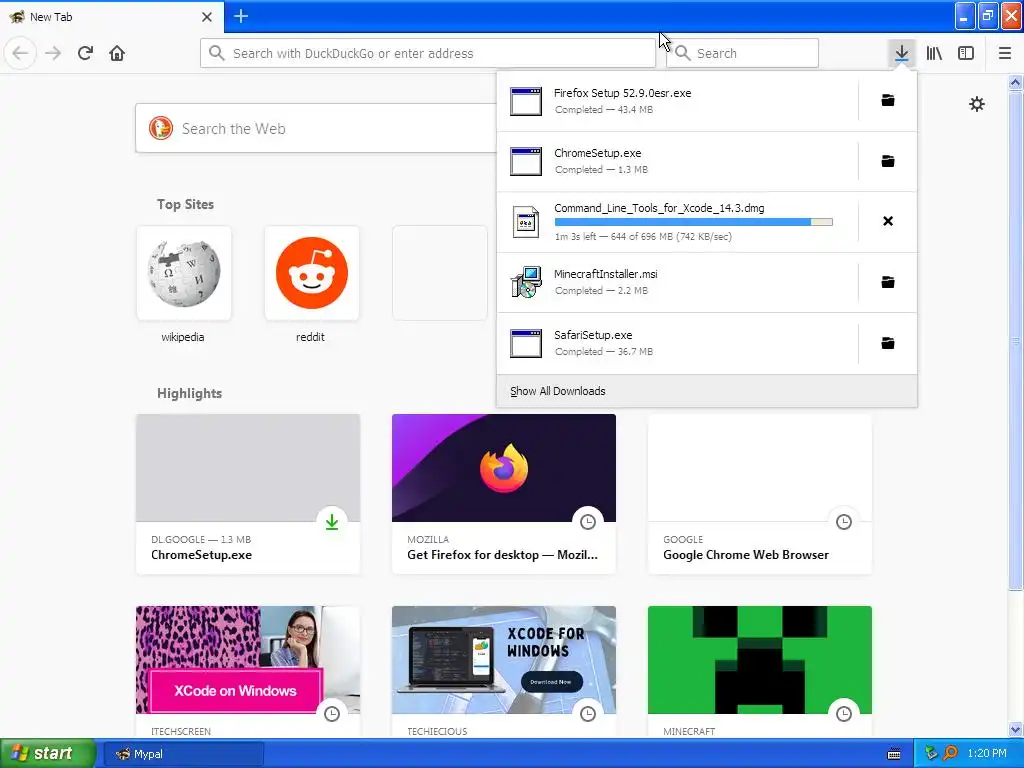Open Get Firefox for desktop highlight
The image size is (1024, 768).
pyautogui.click(x=504, y=494)
